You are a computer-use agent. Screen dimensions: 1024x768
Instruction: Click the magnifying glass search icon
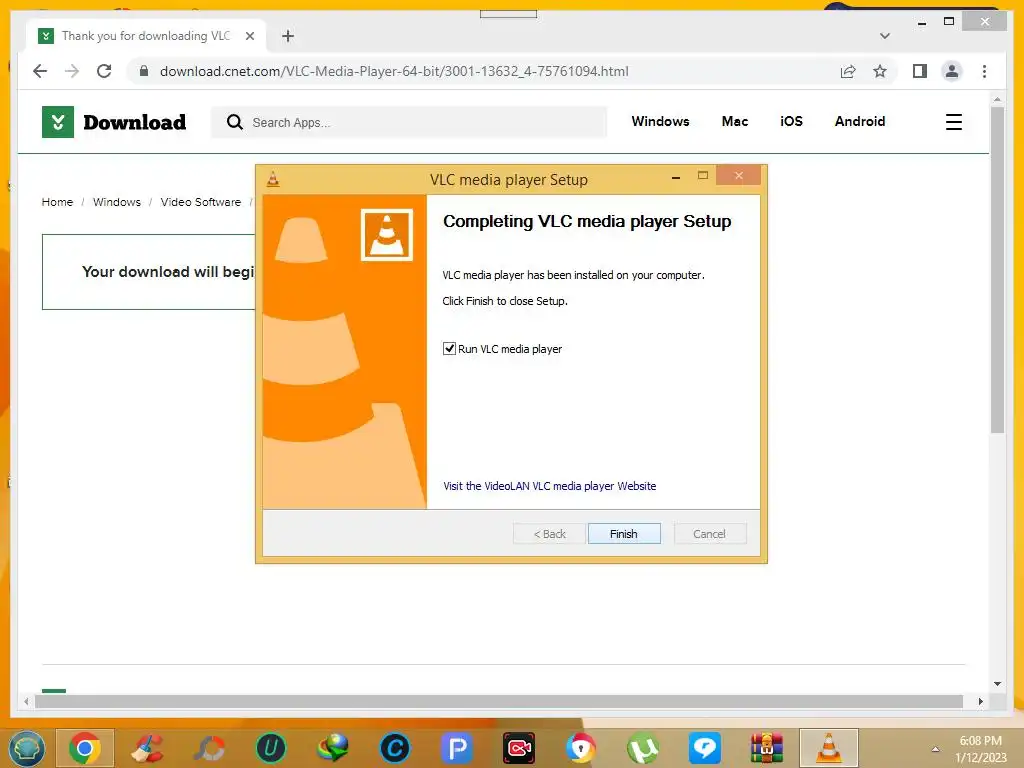coord(234,122)
